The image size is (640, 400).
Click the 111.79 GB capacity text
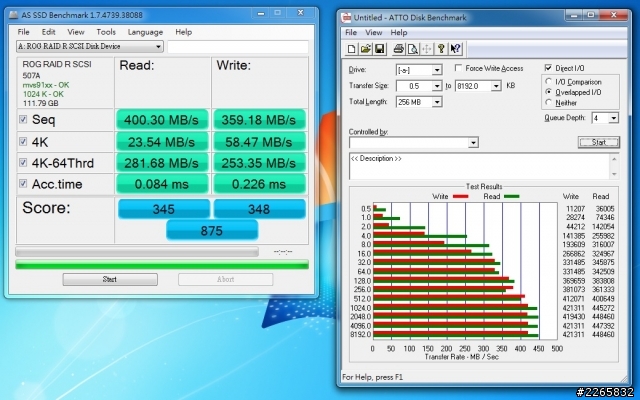tap(40, 103)
